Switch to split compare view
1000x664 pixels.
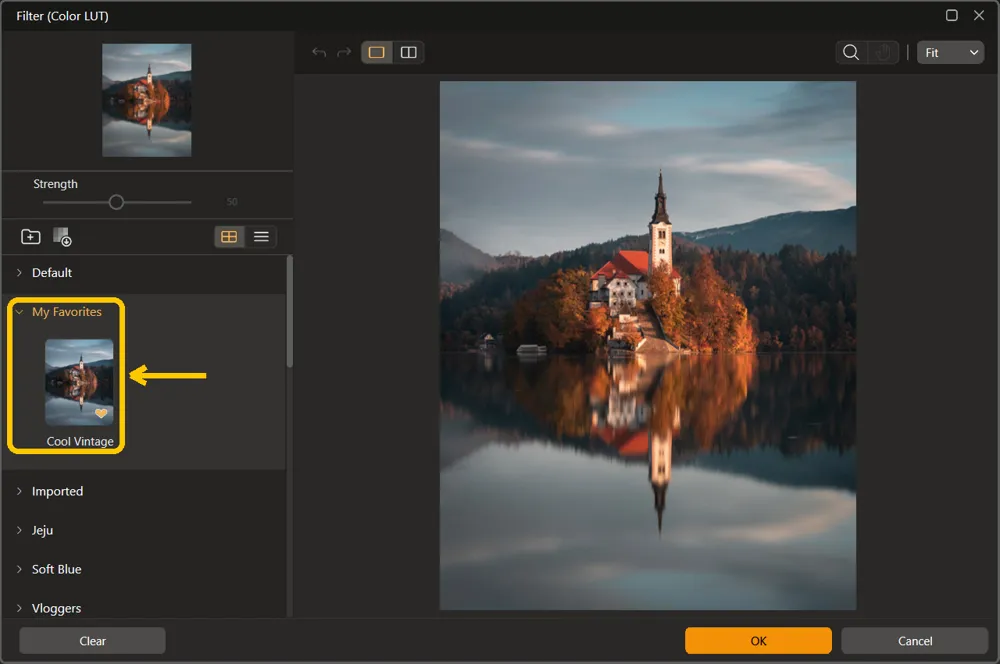click(x=408, y=52)
